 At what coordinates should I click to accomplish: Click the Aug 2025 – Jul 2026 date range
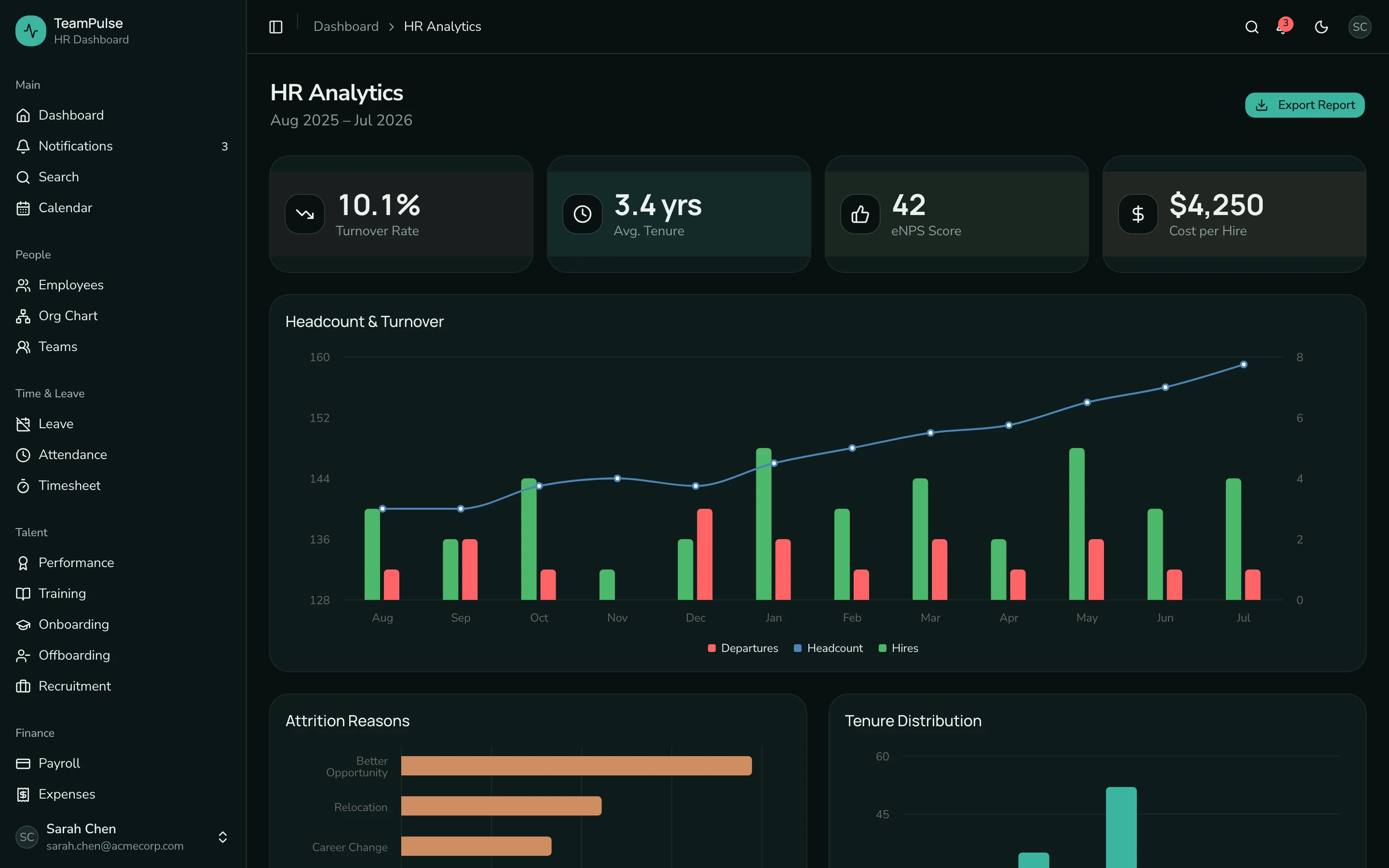tap(341, 120)
